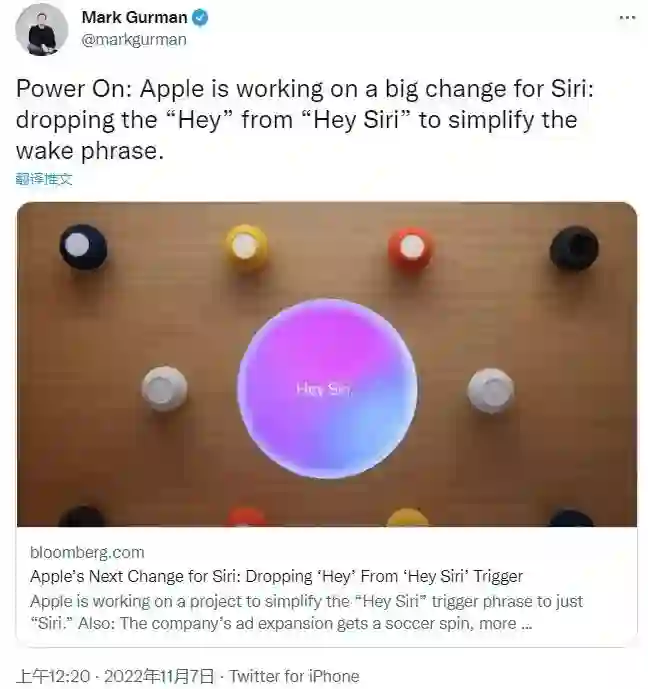Open the Hey Siri article image
This screenshot has height=689, width=648.
pyautogui.click(x=326, y=364)
